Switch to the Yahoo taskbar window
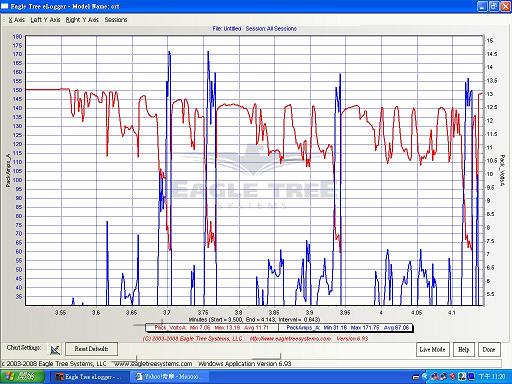The image size is (512, 384). tap(171, 377)
